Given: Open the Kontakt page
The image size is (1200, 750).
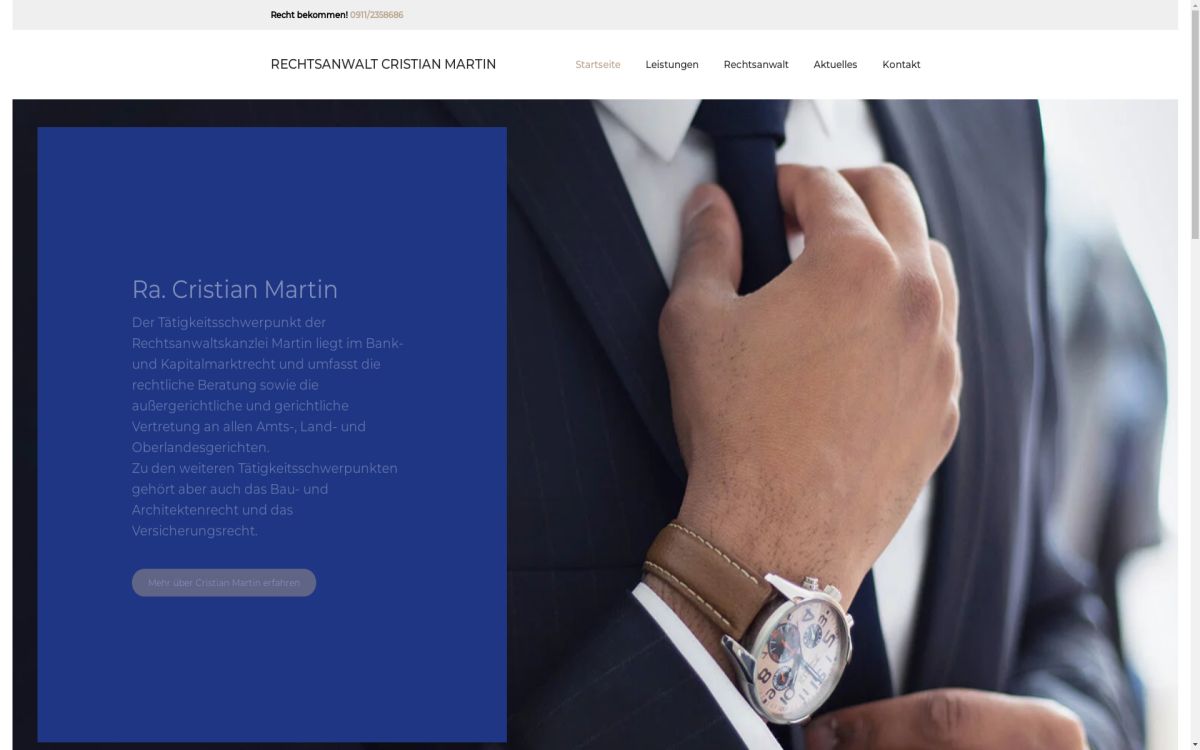Looking at the screenshot, I should (x=901, y=65).
